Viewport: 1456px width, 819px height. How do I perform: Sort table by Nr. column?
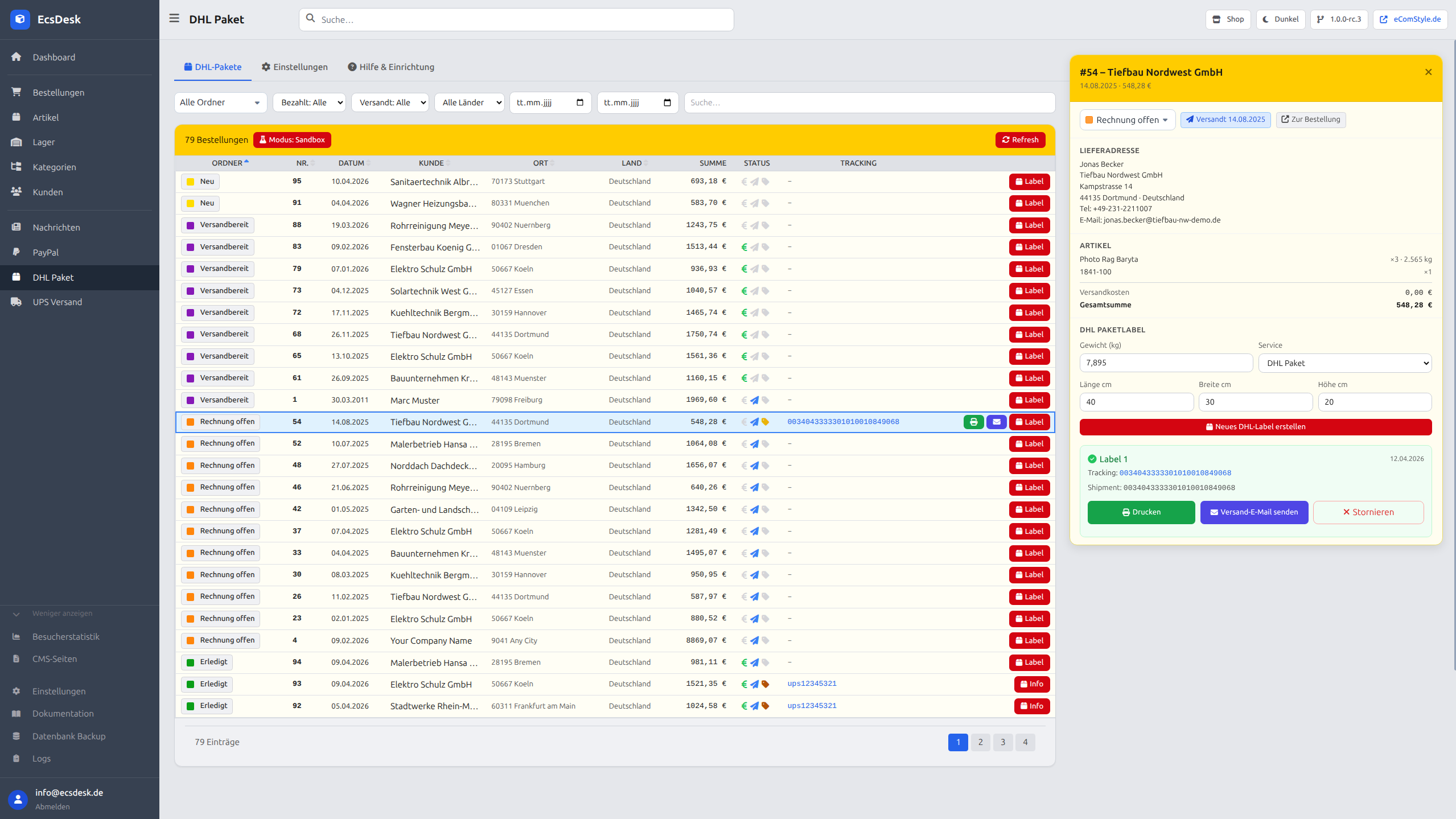coord(305,163)
